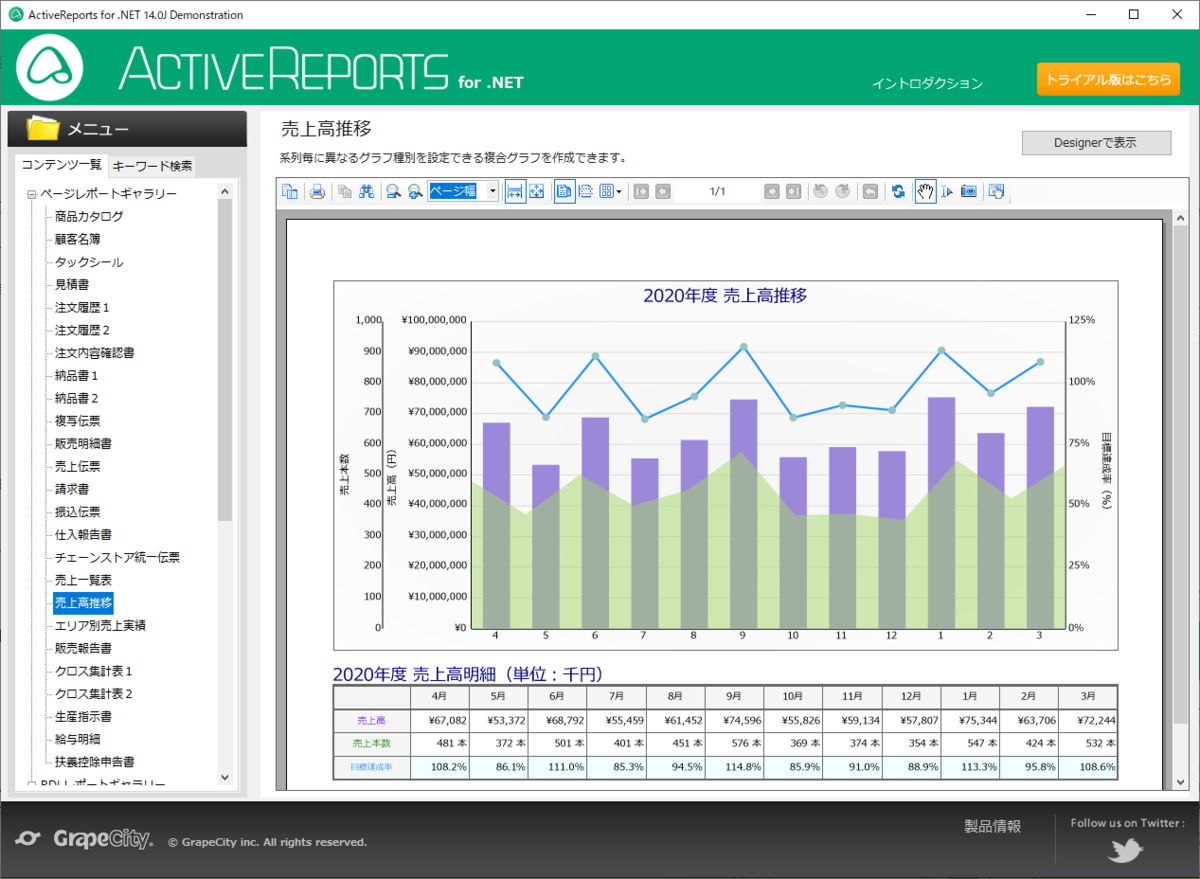Click the orange トライアル版はこちら button
This screenshot has width=1200, height=879.
(1108, 79)
